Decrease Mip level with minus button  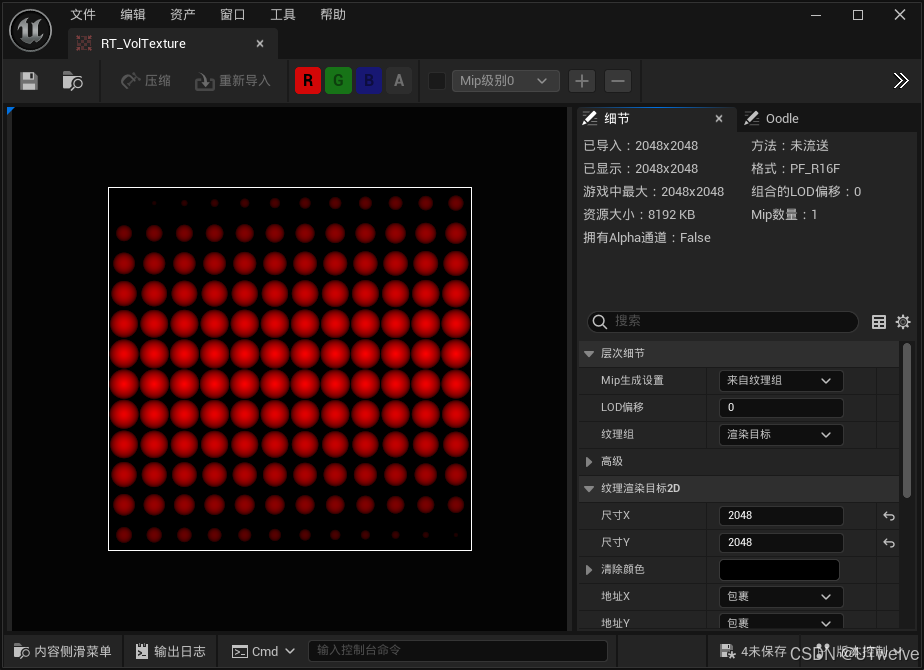click(618, 81)
